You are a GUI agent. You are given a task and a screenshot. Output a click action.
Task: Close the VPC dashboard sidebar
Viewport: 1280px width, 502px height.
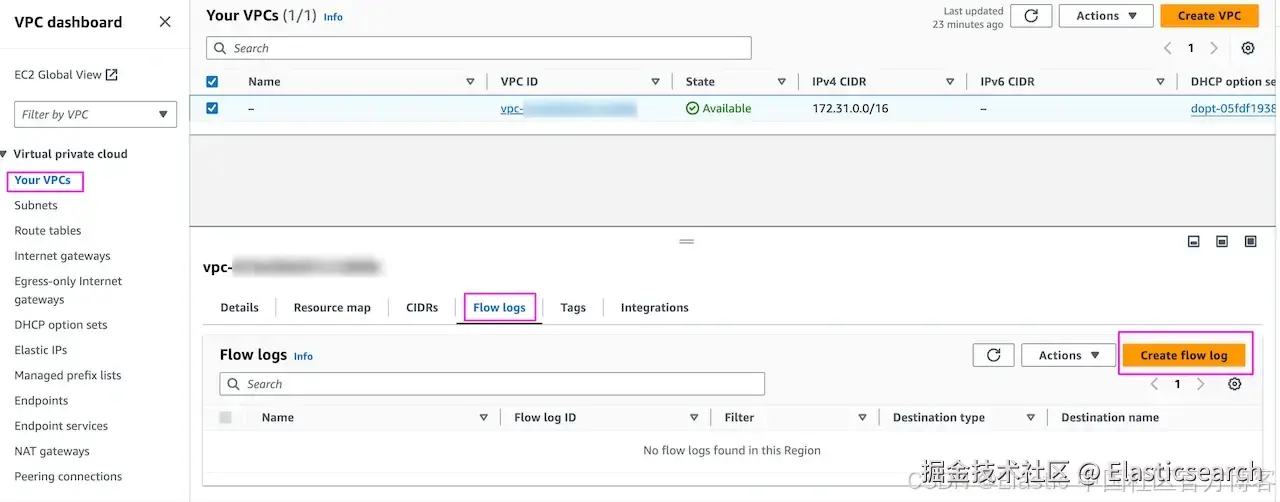pos(165,22)
